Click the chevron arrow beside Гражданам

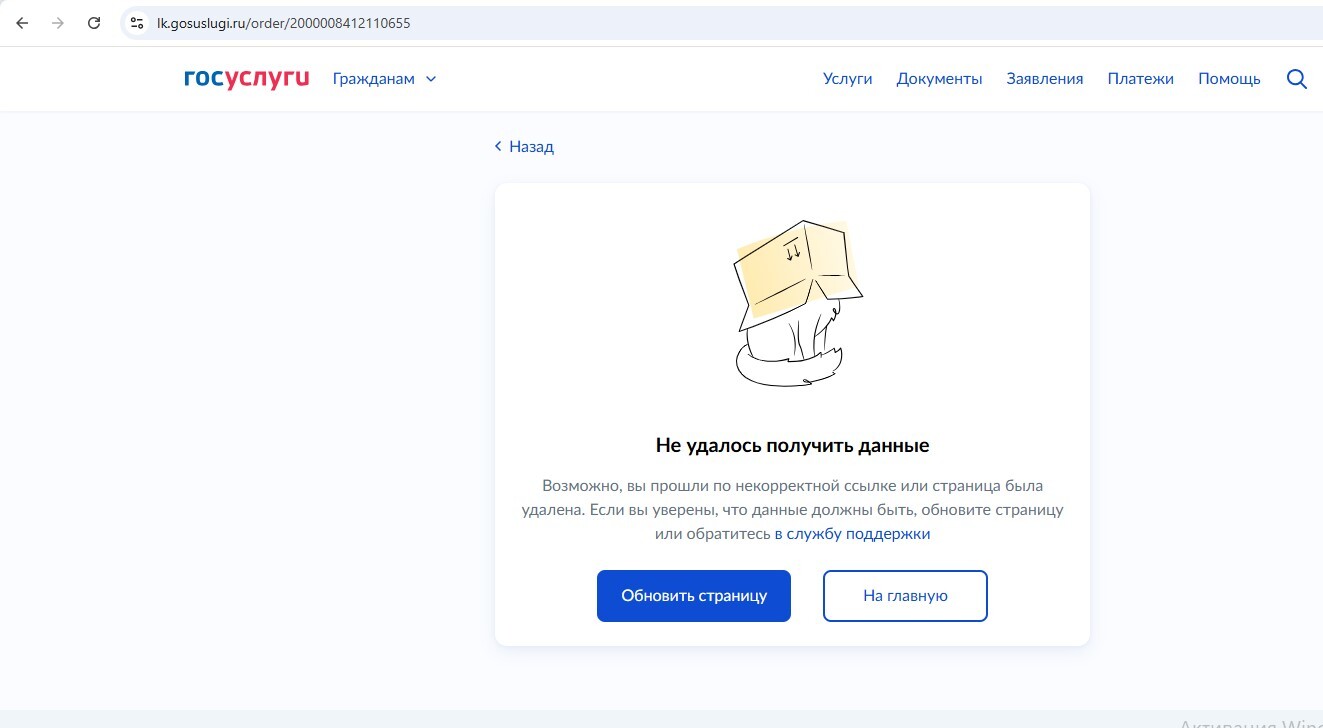[431, 79]
